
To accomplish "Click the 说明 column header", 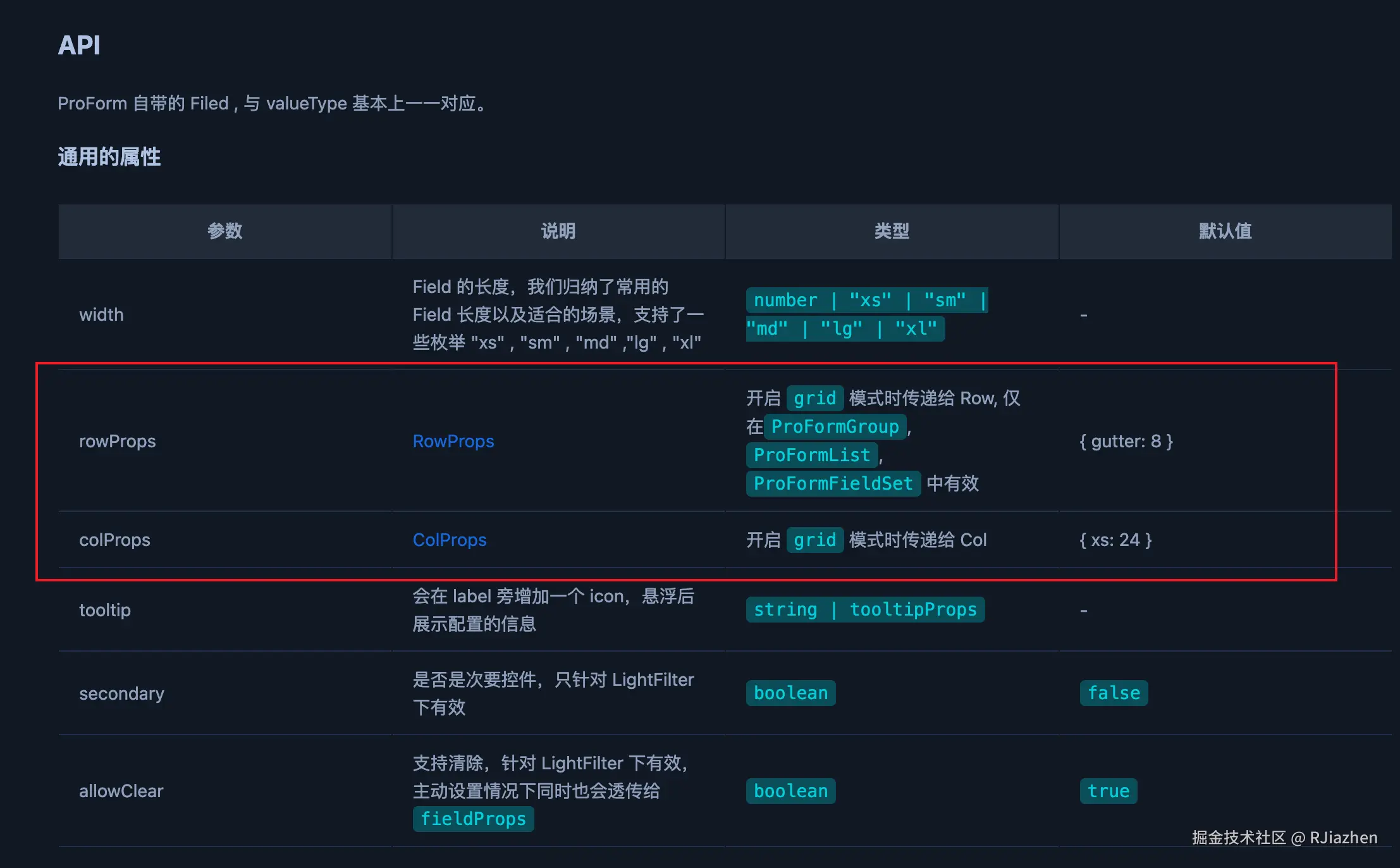I will 558,231.
